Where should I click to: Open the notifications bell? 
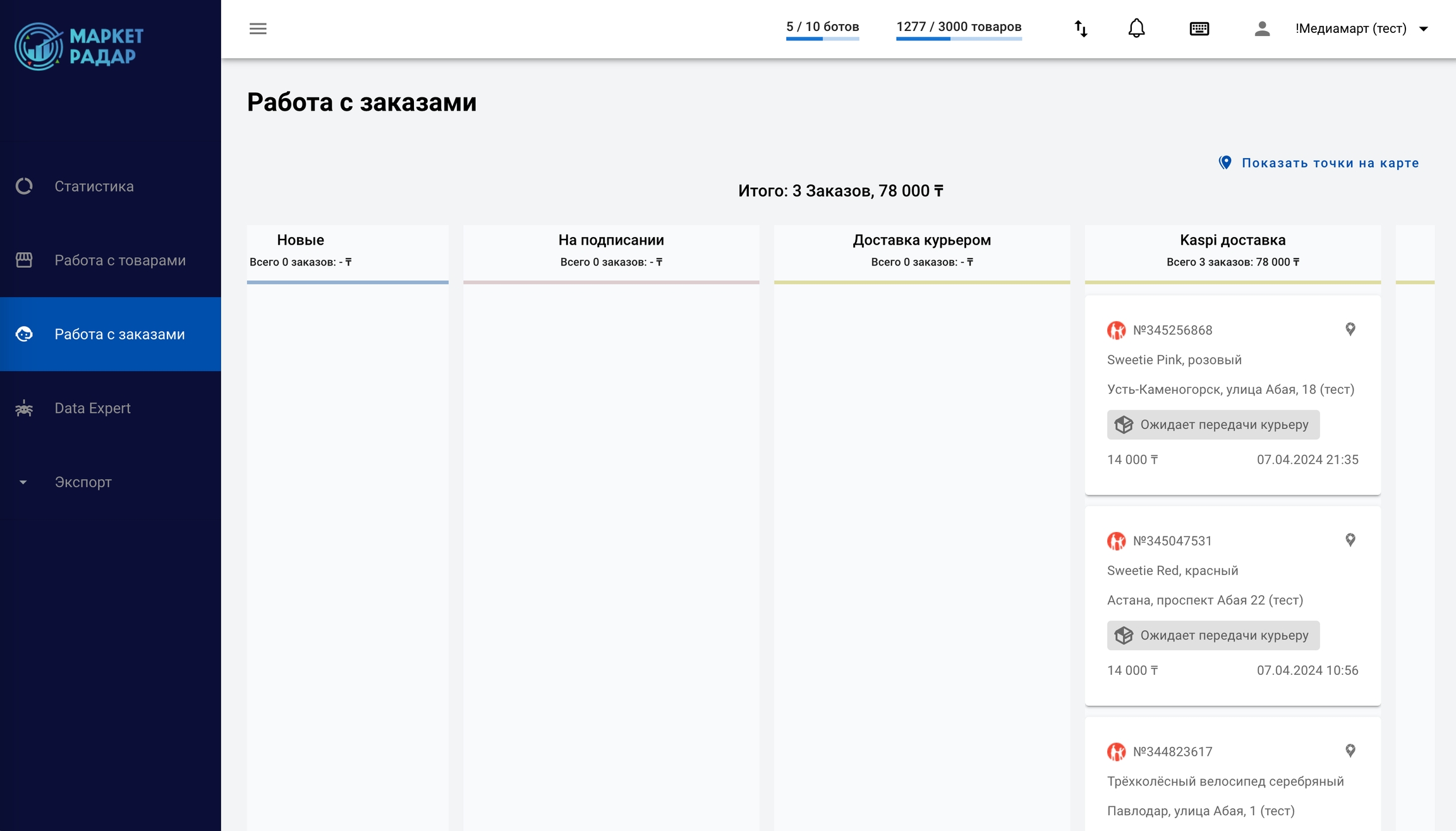(x=1136, y=28)
